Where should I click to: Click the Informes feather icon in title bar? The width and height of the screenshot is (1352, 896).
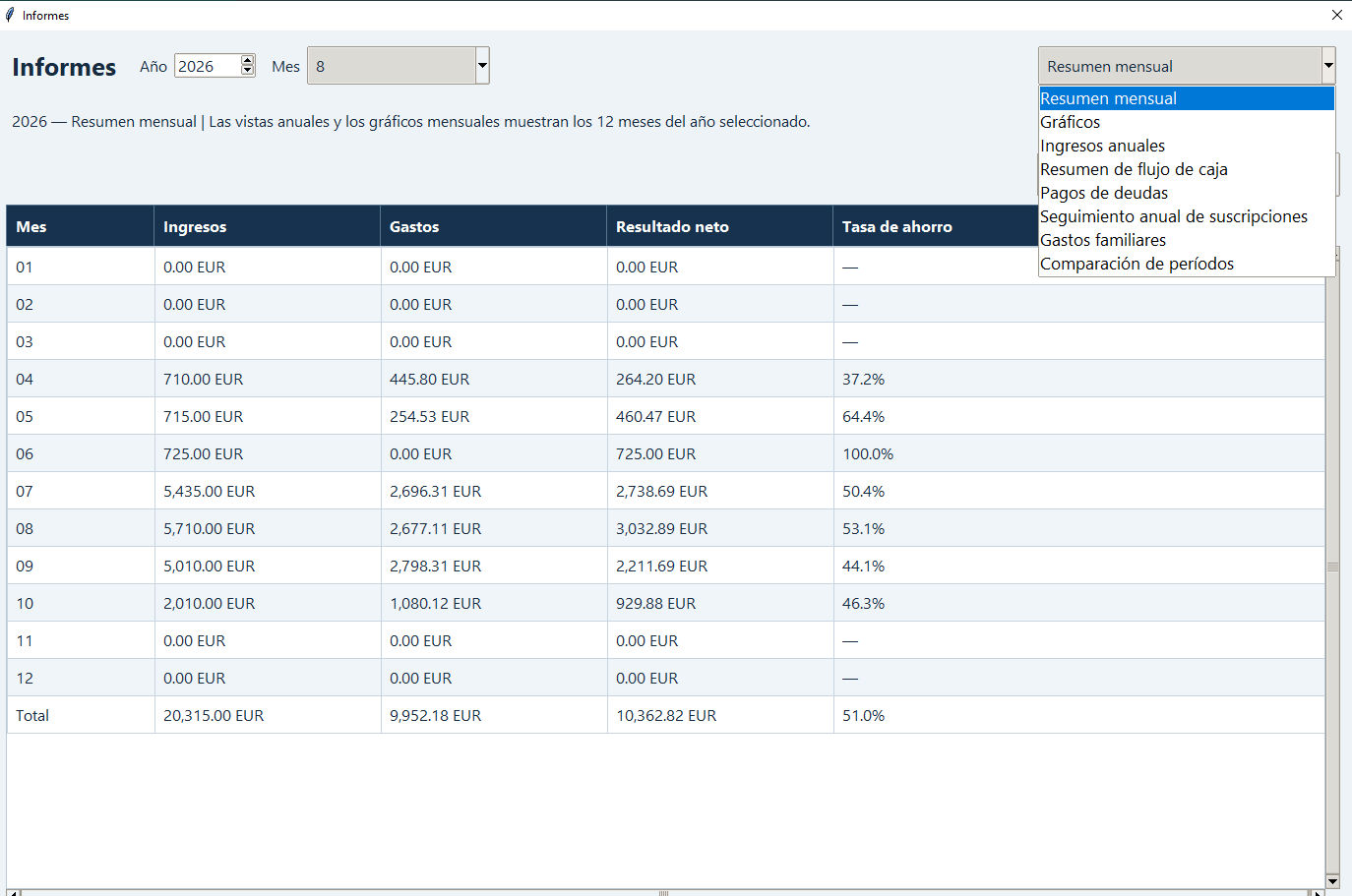[10, 15]
